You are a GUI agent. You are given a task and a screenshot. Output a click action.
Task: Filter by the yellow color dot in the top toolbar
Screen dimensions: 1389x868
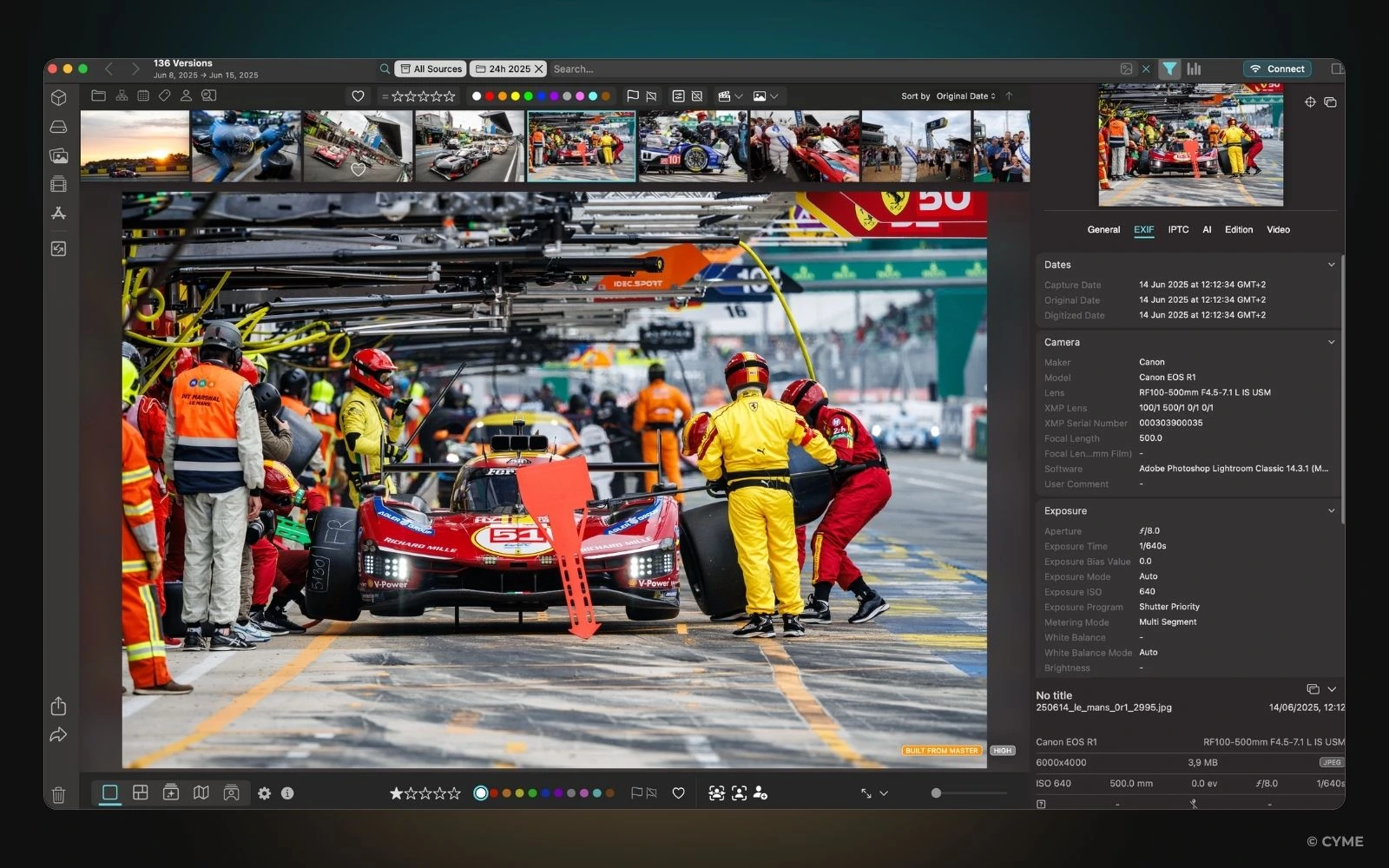[515, 96]
